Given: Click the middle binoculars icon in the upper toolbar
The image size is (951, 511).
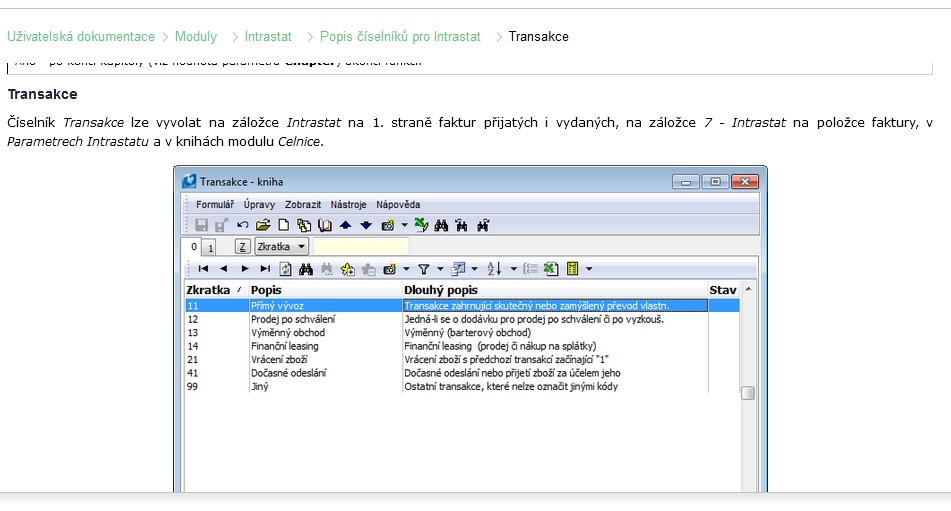Looking at the screenshot, I should (x=462, y=225).
